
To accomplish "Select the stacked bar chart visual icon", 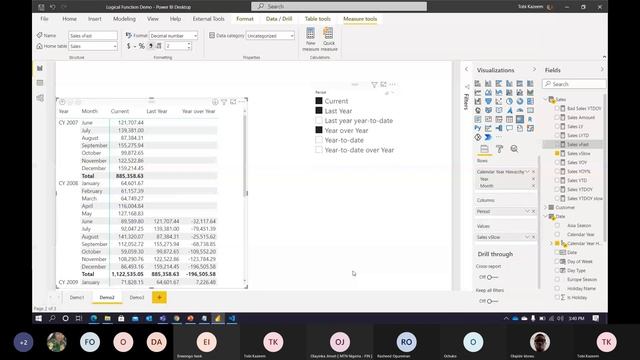I will coord(478,83).
